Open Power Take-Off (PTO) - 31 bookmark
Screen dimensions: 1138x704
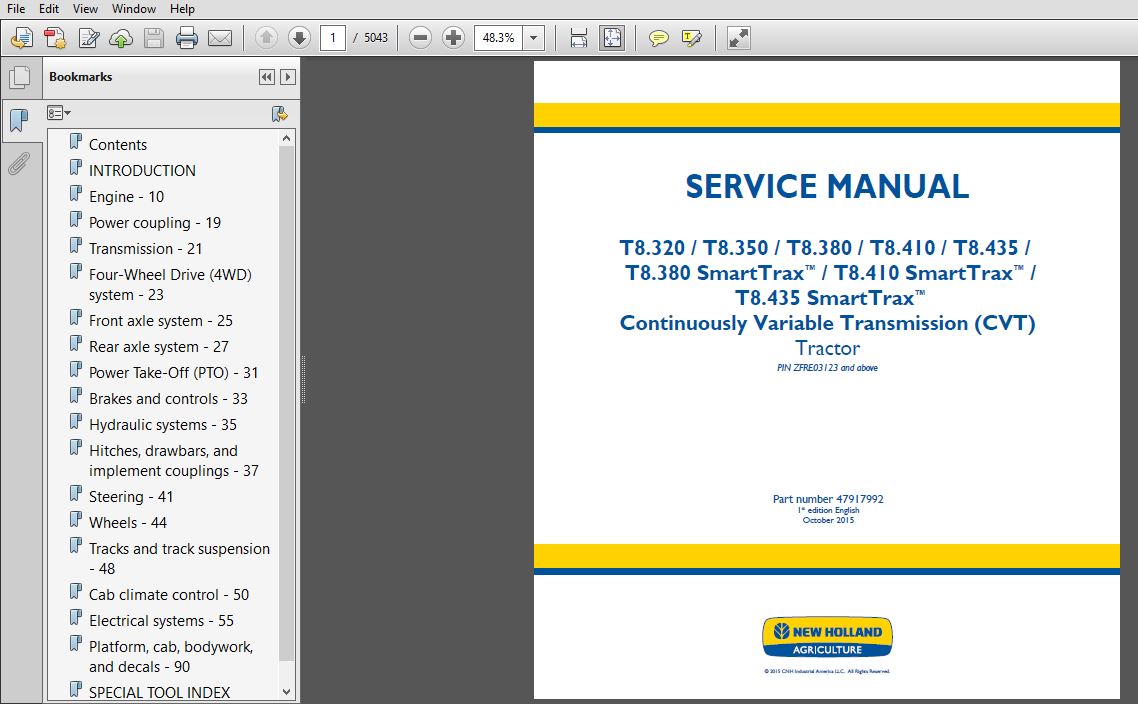[x=173, y=373]
